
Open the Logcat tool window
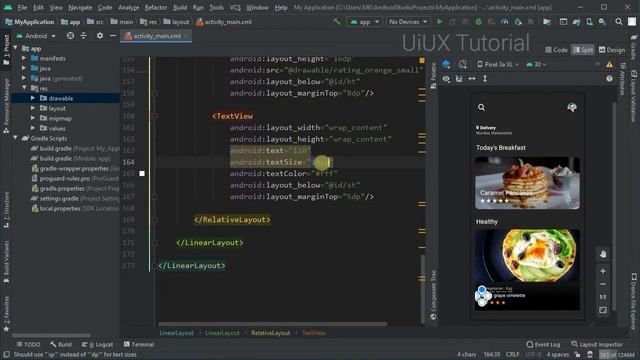click(x=97, y=344)
